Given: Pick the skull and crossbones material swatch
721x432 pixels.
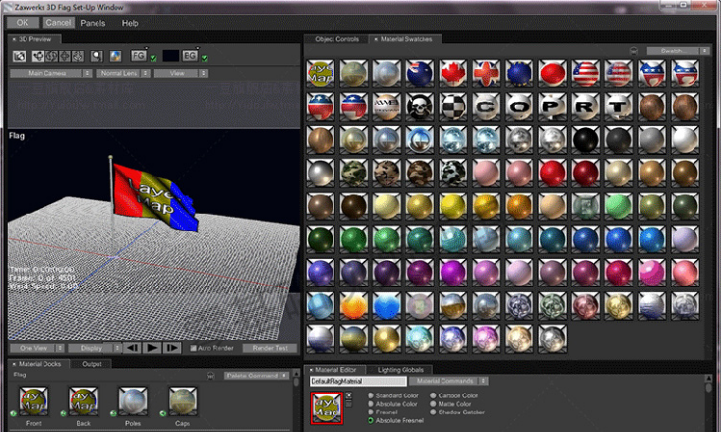Looking at the screenshot, I should pos(421,106).
